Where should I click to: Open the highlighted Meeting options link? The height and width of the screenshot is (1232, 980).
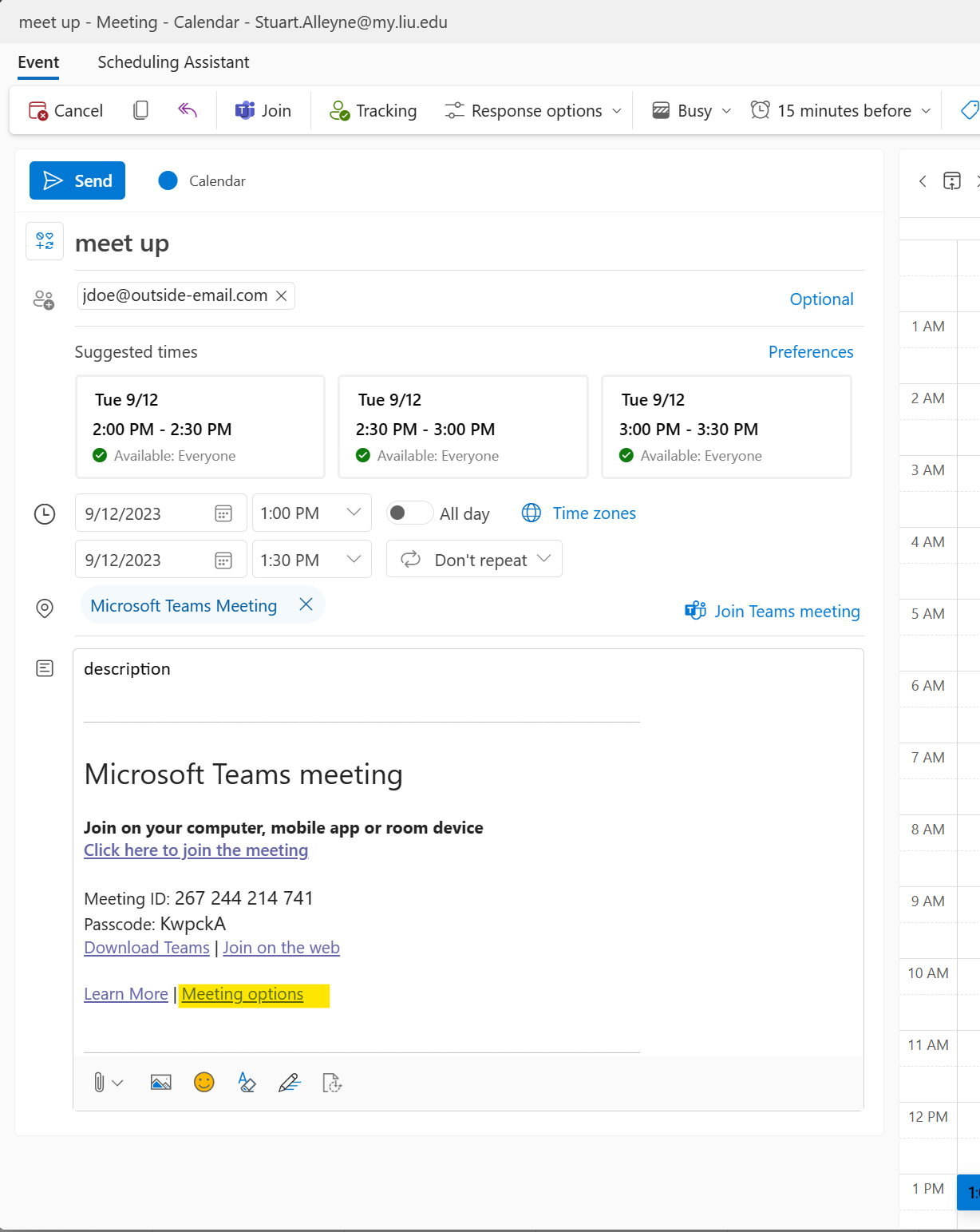point(243,994)
